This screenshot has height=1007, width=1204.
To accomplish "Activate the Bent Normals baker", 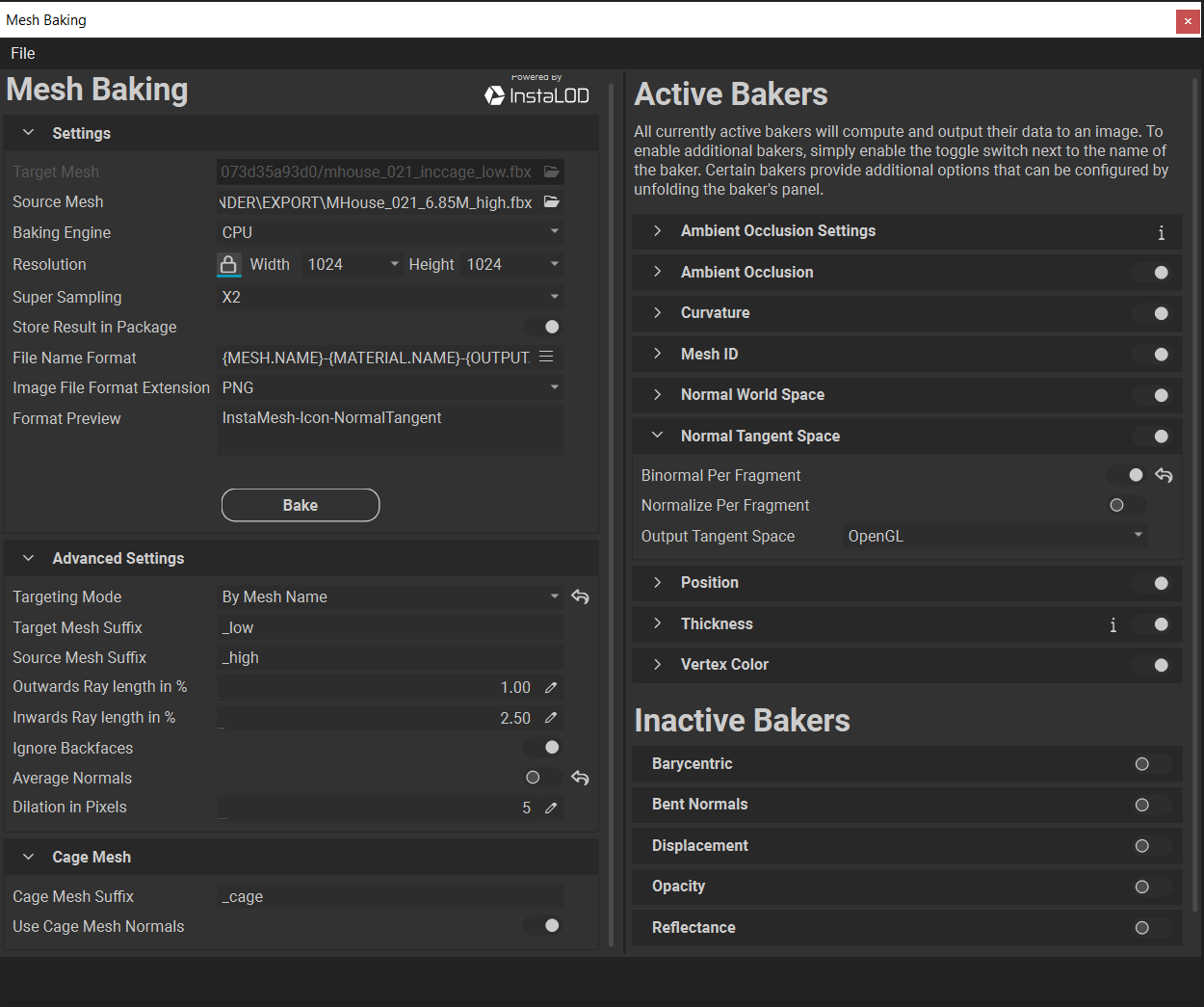I will click(1151, 805).
